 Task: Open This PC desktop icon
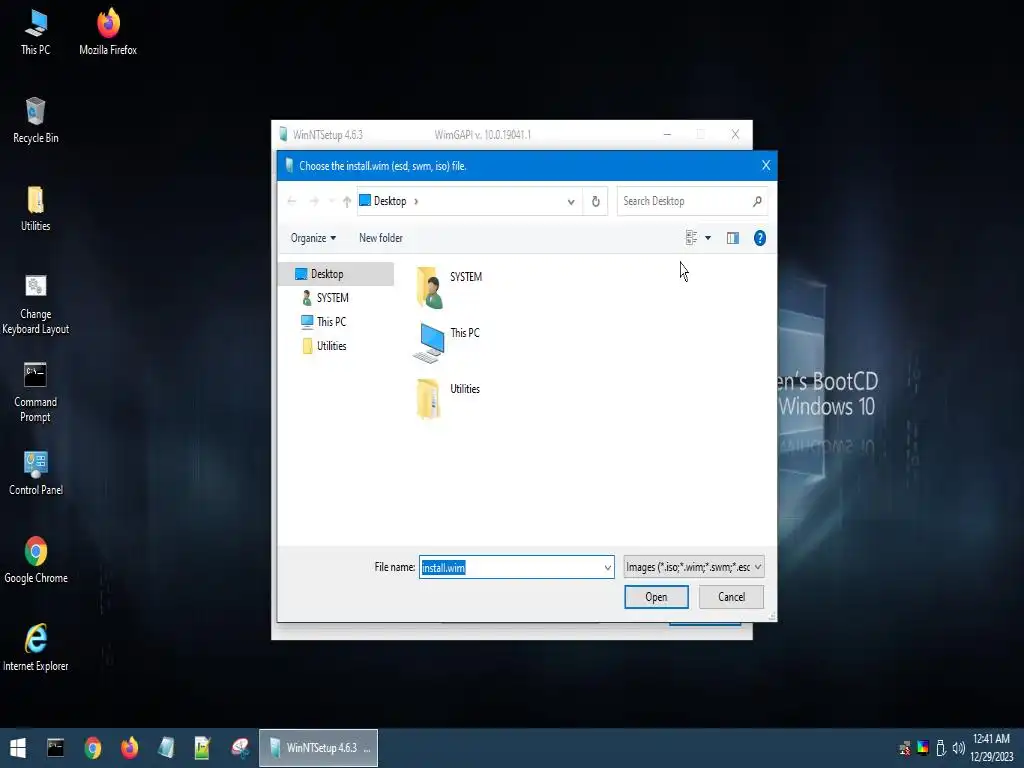[35, 32]
